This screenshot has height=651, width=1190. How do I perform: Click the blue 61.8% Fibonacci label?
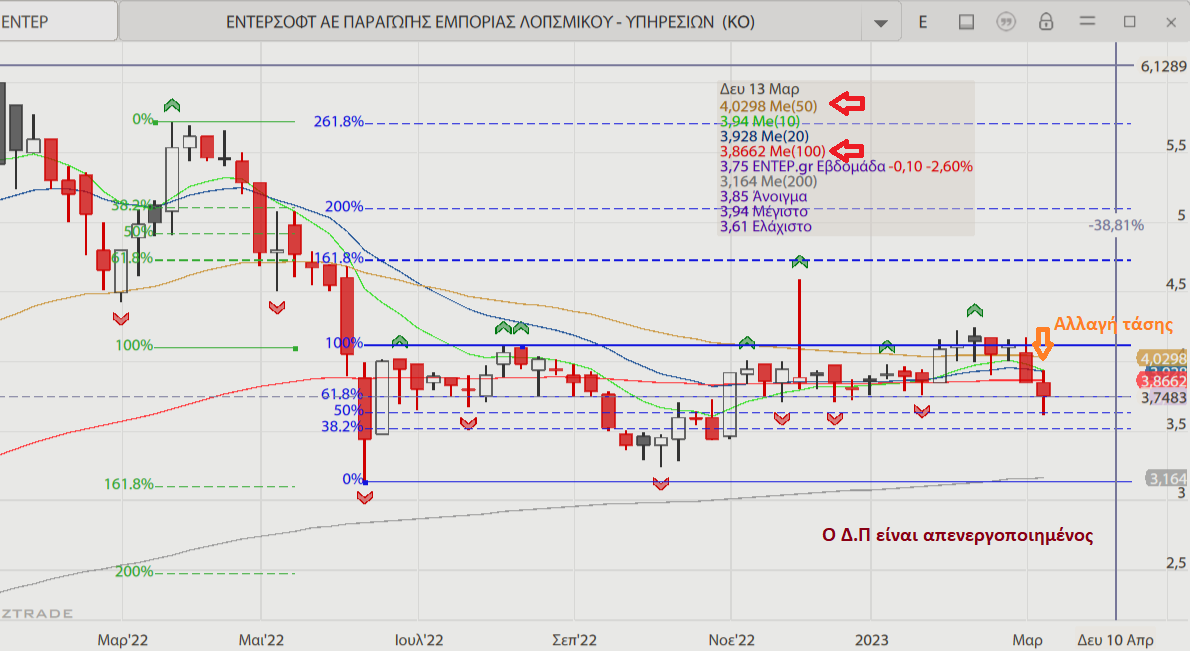point(342,394)
